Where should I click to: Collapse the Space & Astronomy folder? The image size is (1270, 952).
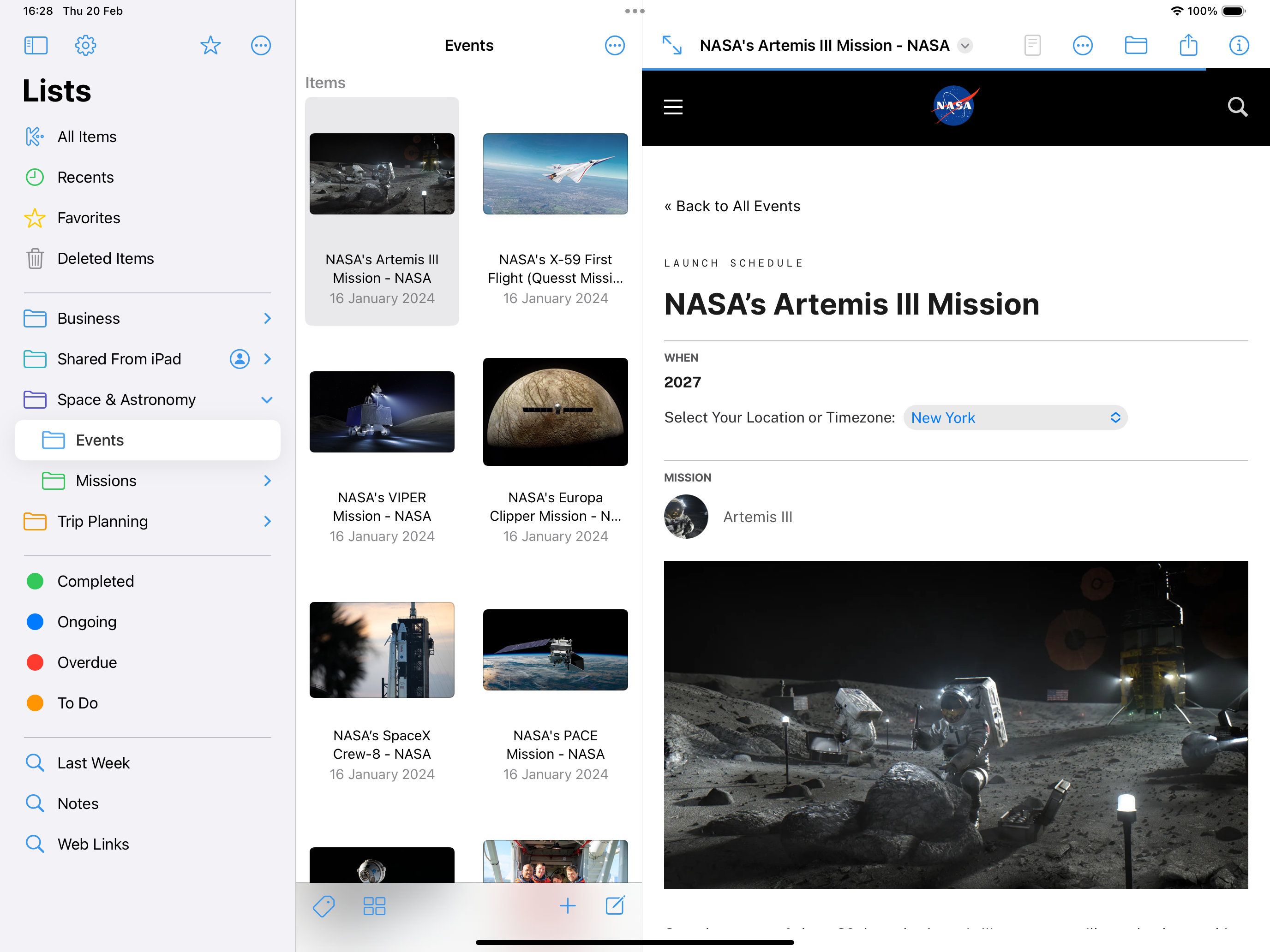(x=266, y=400)
